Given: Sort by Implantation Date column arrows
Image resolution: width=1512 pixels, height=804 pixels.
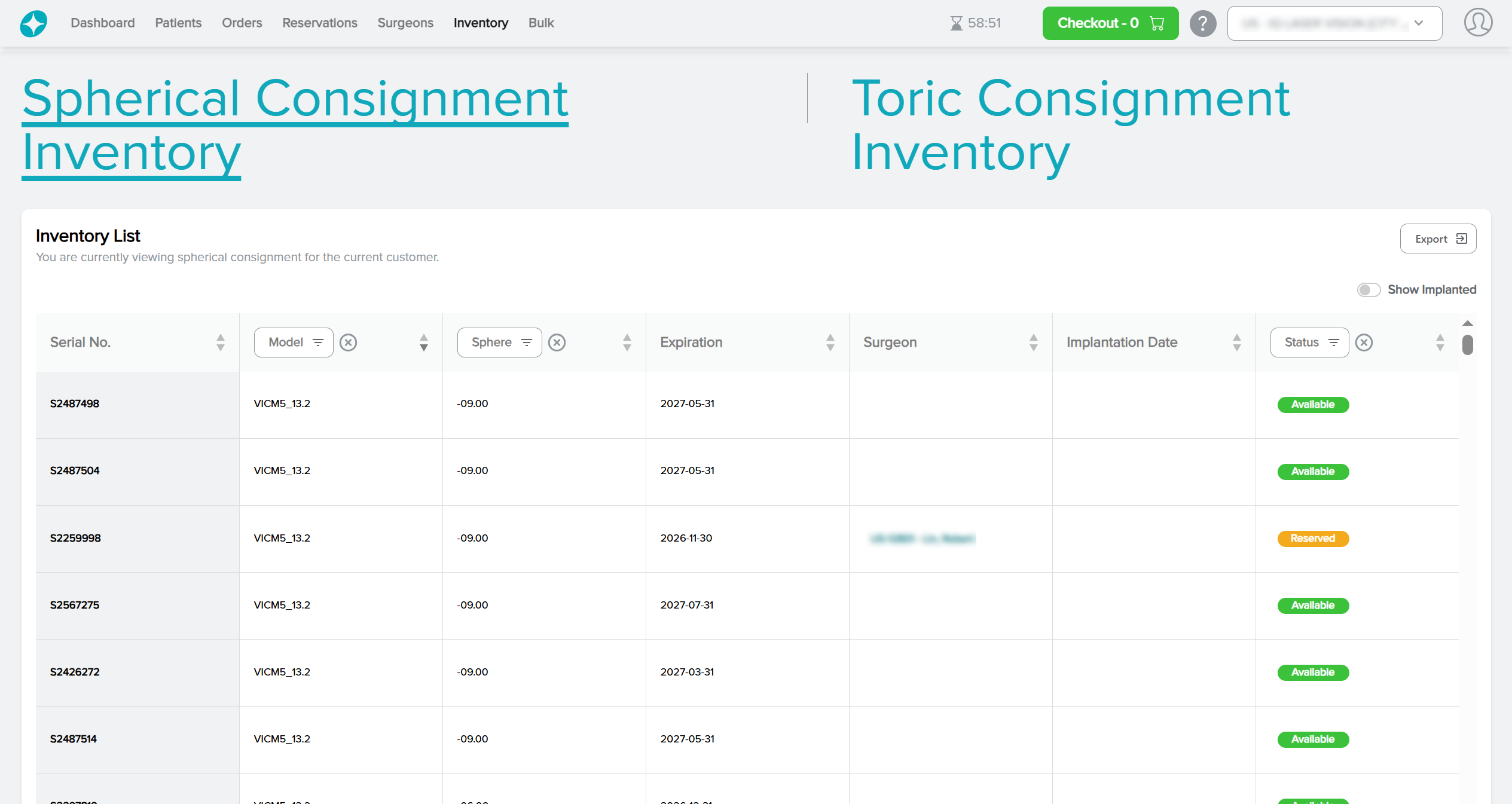Looking at the screenshot, I should tap(1236, 343).
